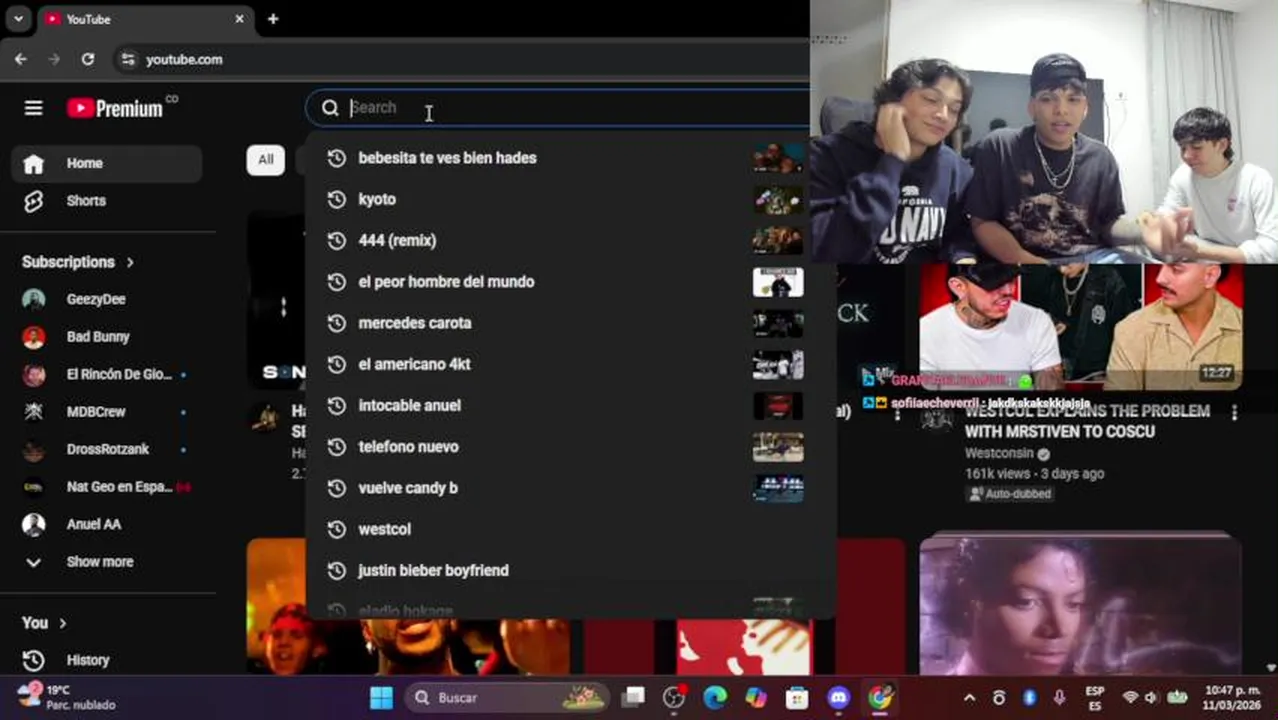Image resolution: width=1278 pixels, height=720 pixels.
Task: Open the tab search dropdown arrow
Action: [x=18, y=19]
